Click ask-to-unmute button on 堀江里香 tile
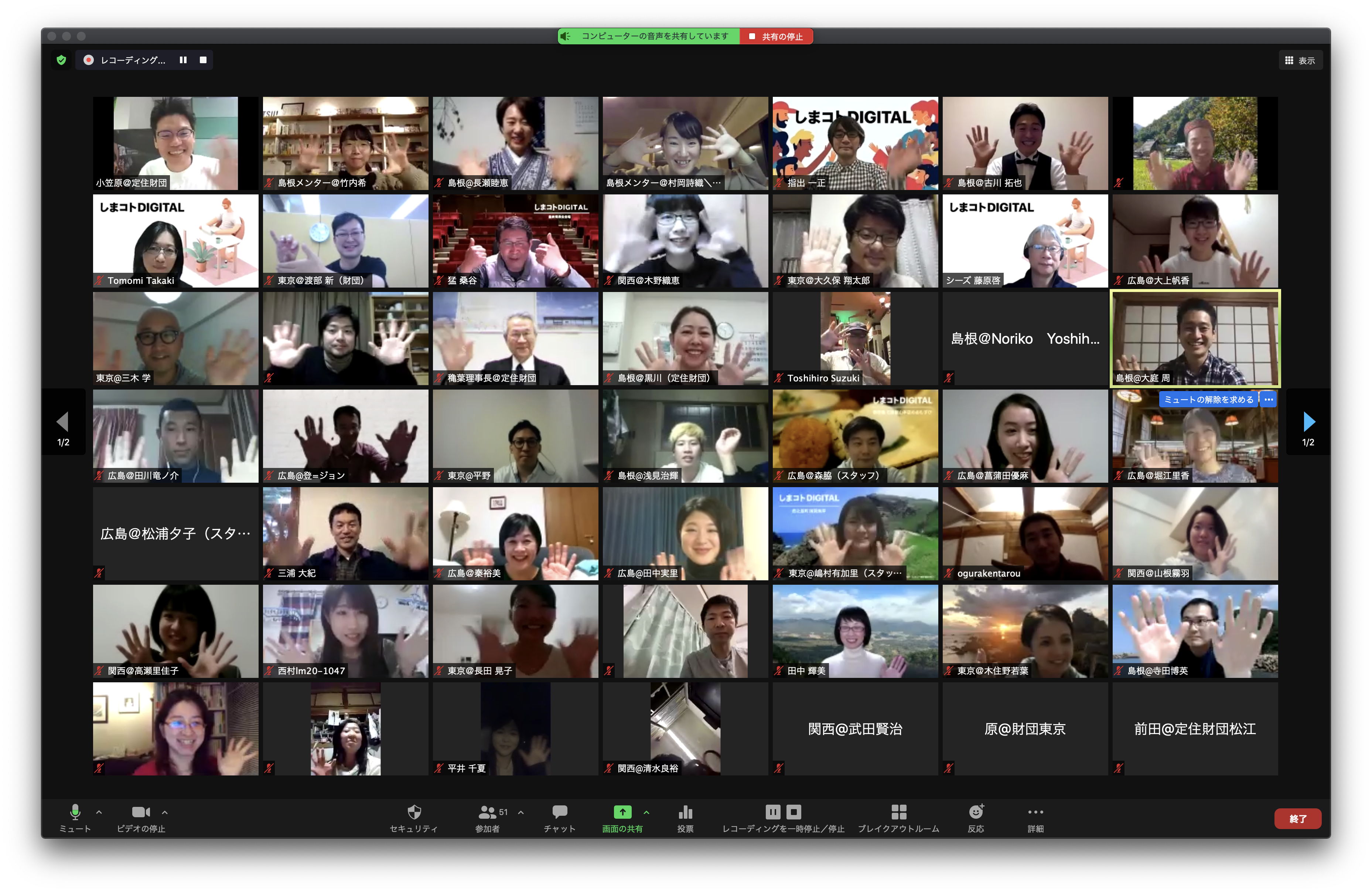 (1208, 399)
